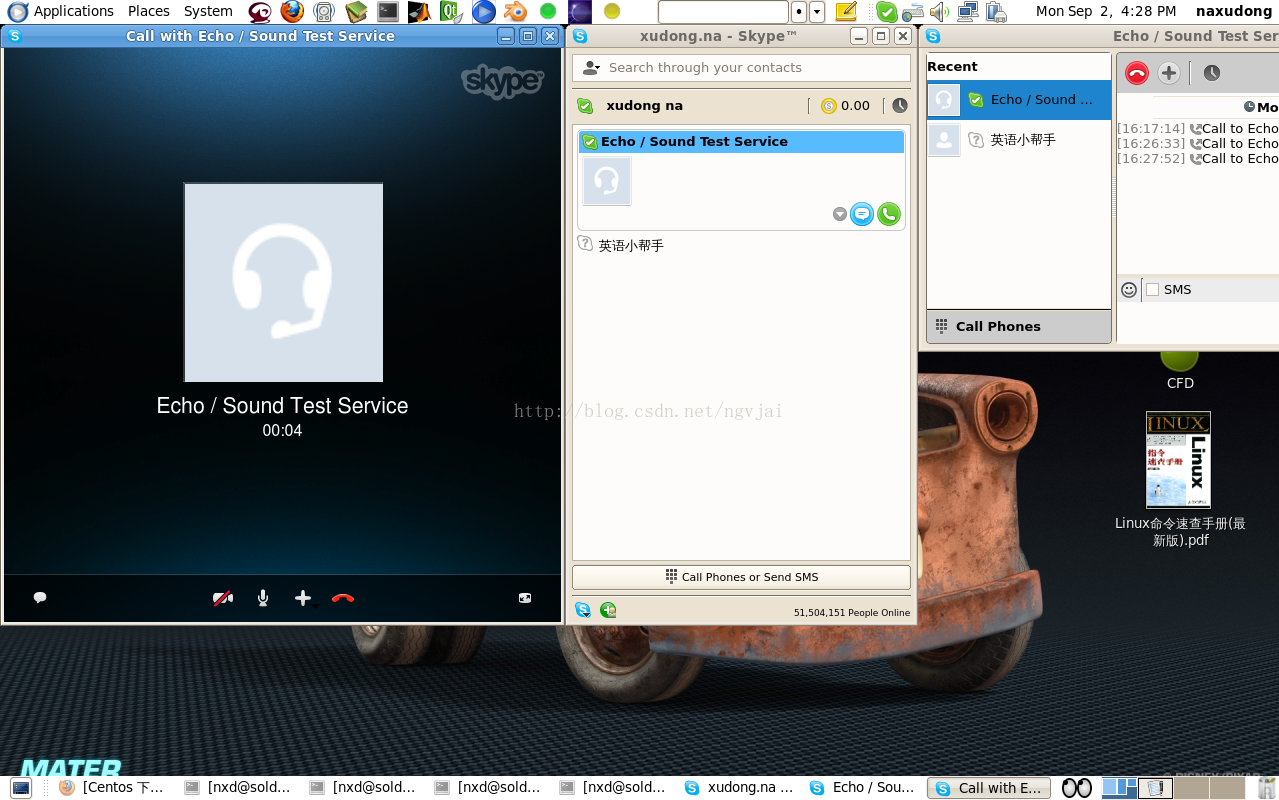
Task: Click the Skype tray icon in panel
Action: [886, 12]
